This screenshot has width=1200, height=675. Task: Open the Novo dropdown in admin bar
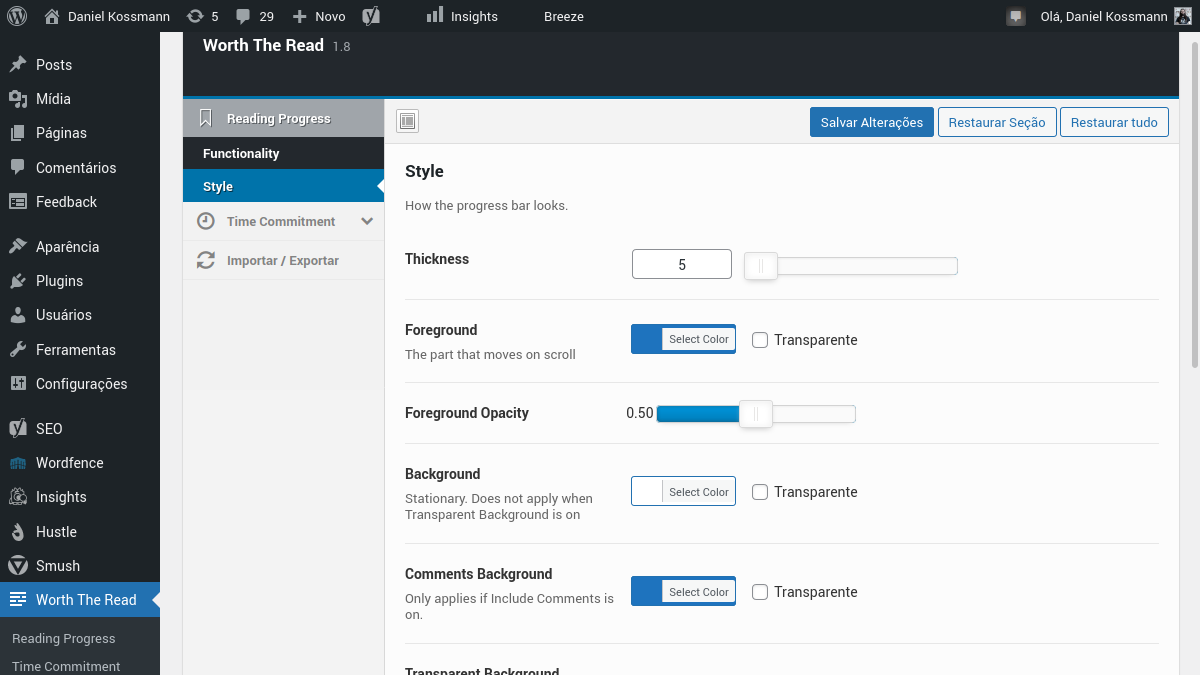tap(319, 16)
